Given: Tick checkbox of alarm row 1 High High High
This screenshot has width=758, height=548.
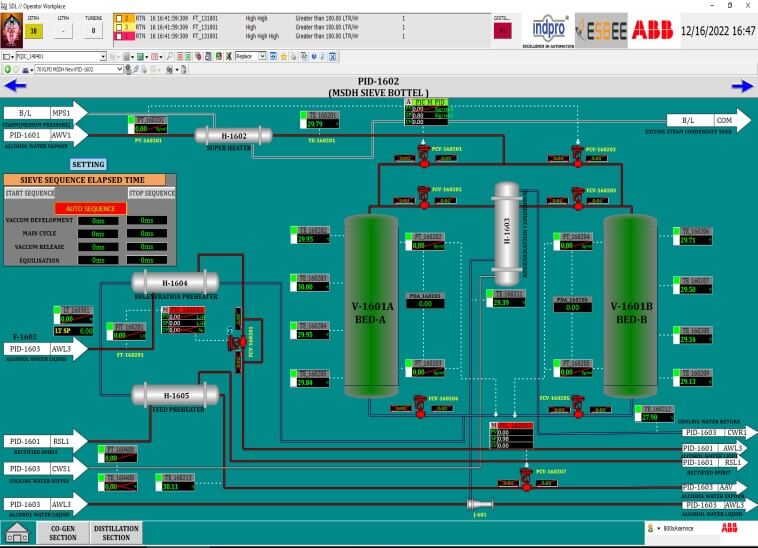Looking at the screenshot, I should [119, 36].
